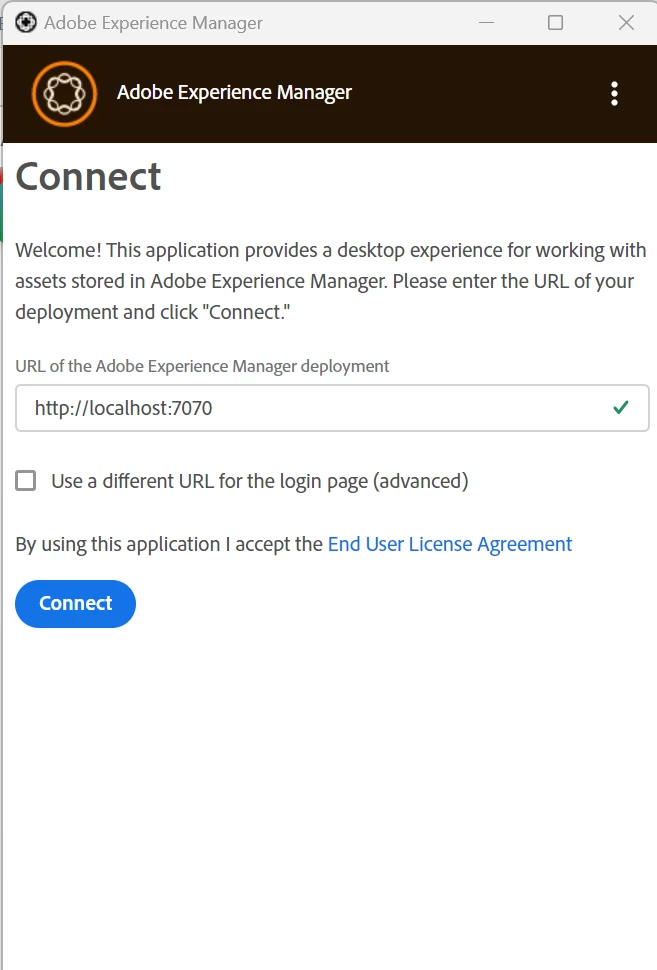Click the 'URL of the Adobe Experience Manager deployment' label
Screen dimensions: 657x970
click(x=202, y=366)
